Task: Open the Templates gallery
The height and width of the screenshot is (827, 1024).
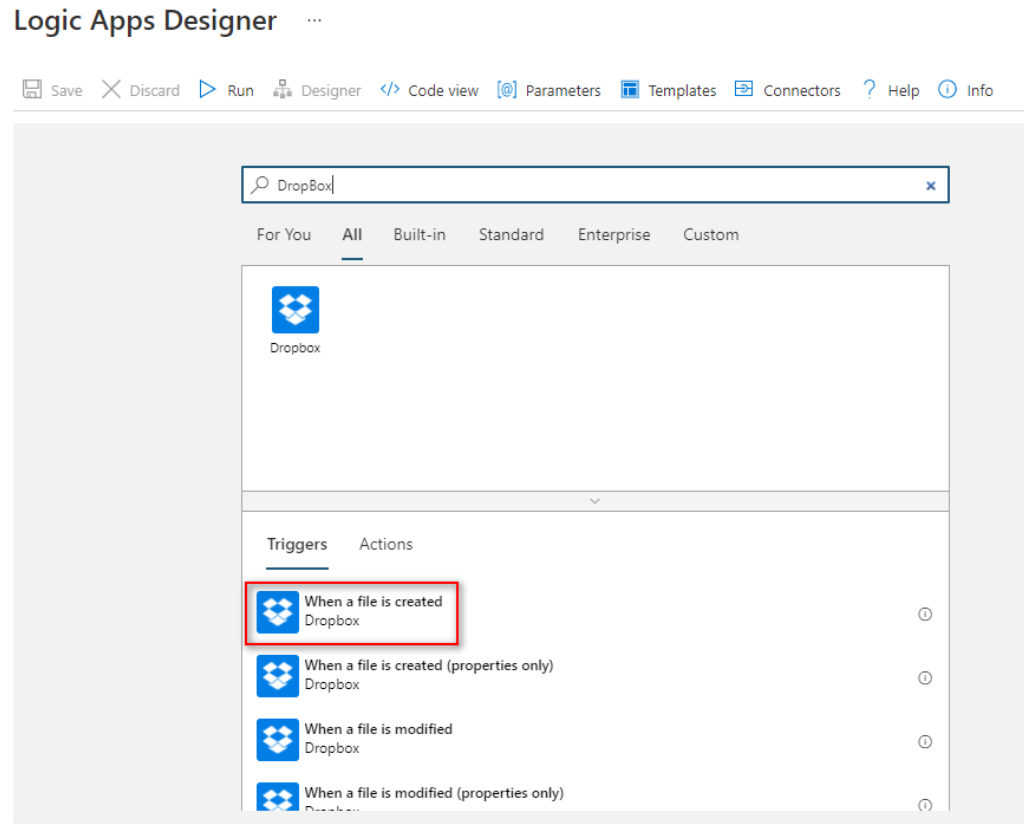Action: 668,90
